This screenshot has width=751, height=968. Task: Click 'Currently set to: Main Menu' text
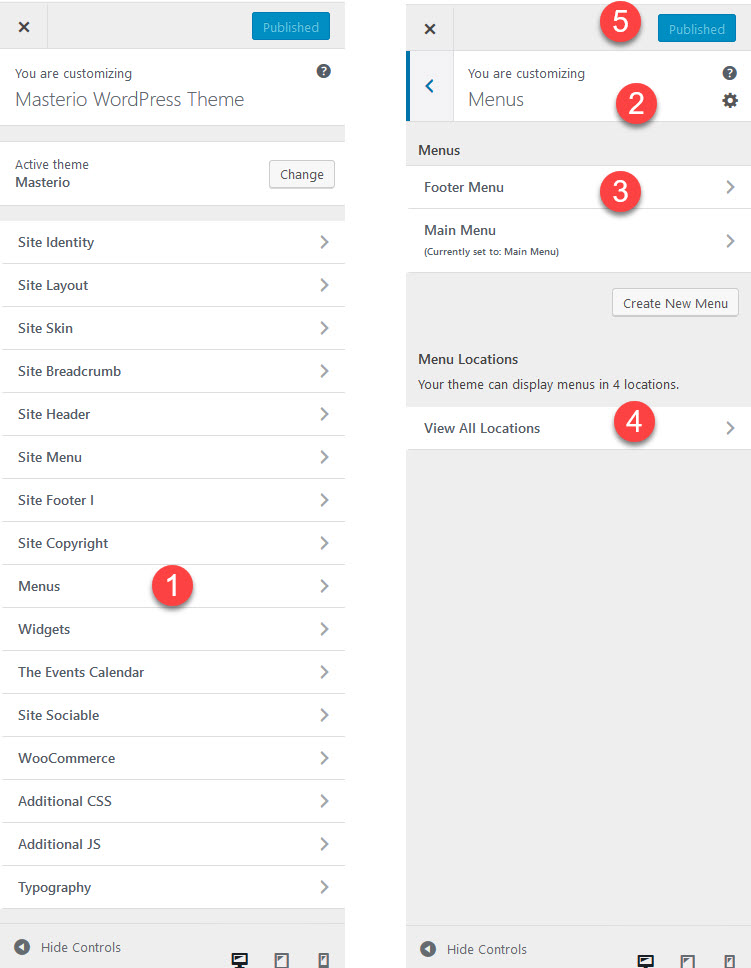491,252
